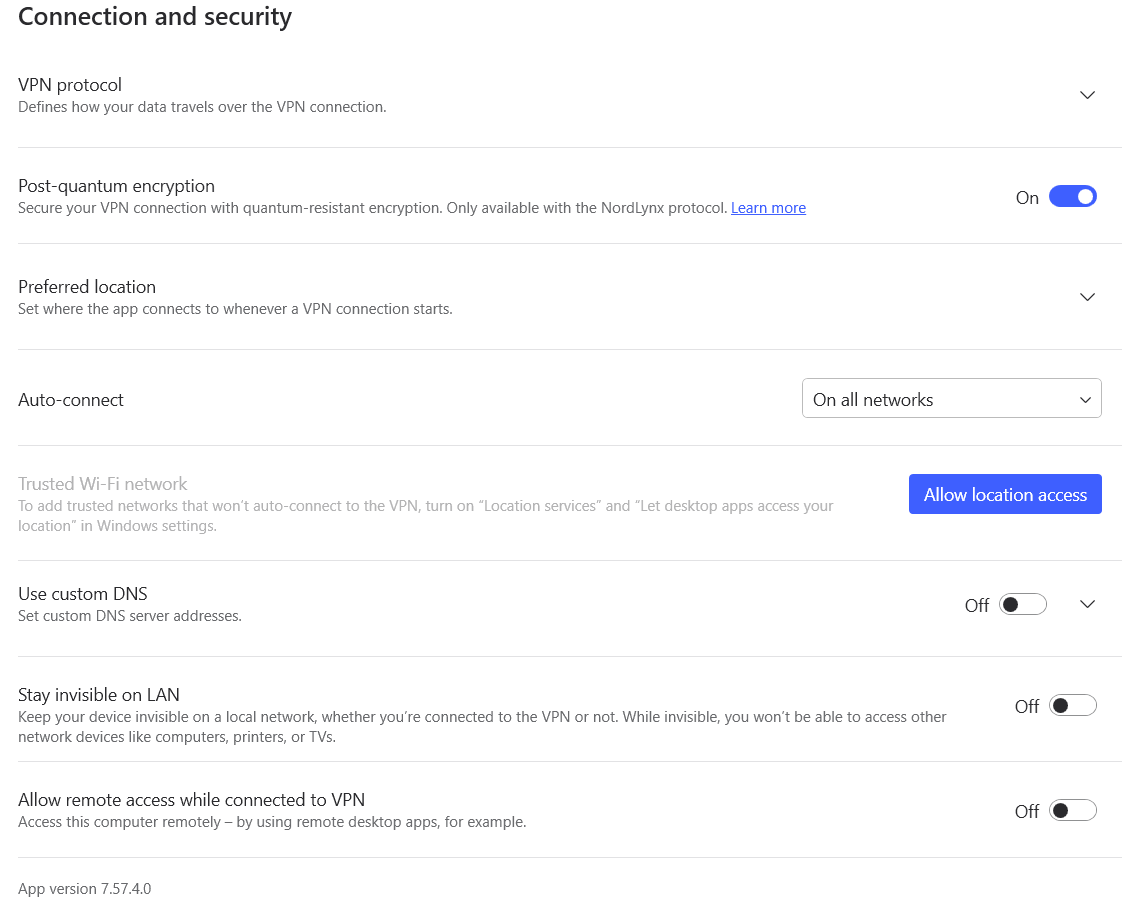Select the VPN protocol row
The width and height of the screenshot is (1145, 910).
tap(70, 85)
